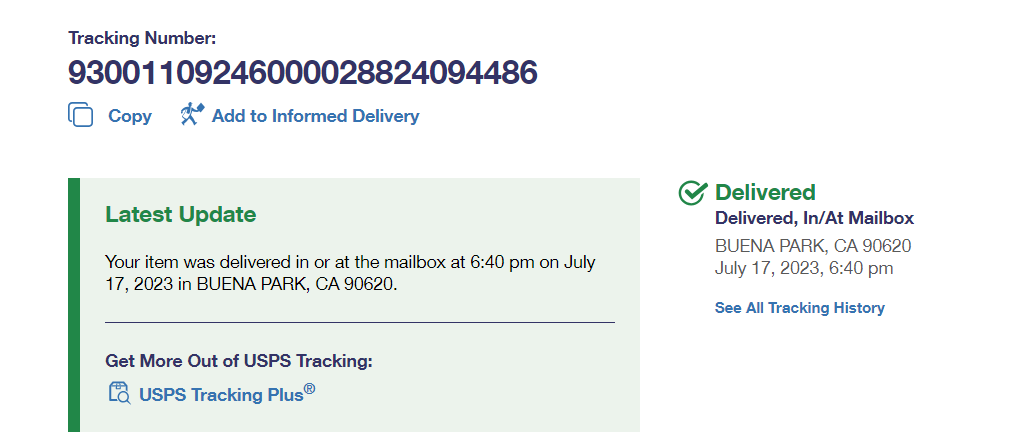Click the July 17, 2023, 6:40 pm timestamp
Image resolution: width=1036 pixels, height=442 pixels.
coord(804,268)
